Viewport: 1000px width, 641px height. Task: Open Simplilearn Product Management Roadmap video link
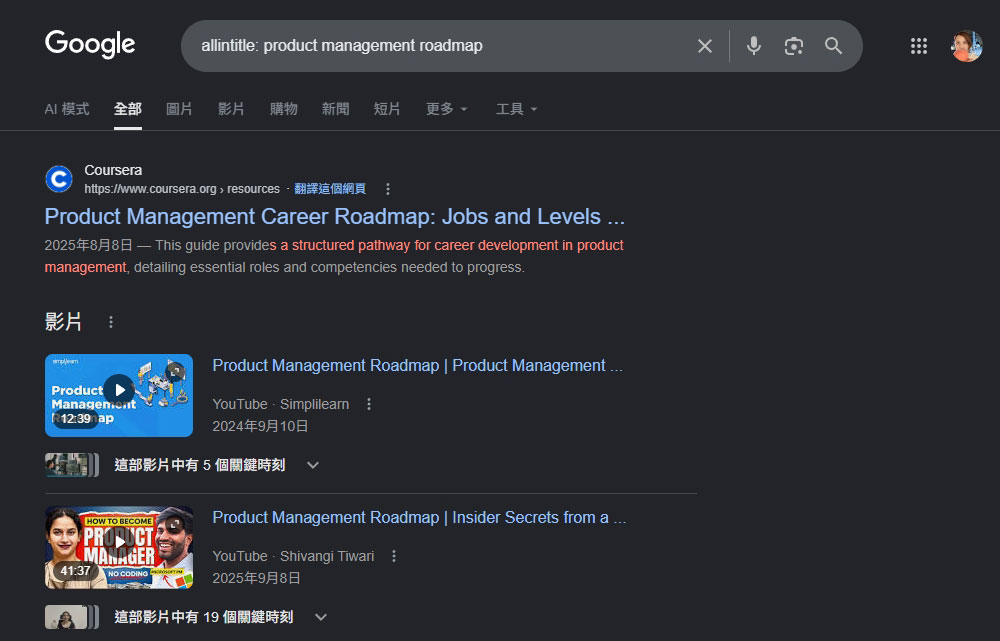tap(417, 365)
